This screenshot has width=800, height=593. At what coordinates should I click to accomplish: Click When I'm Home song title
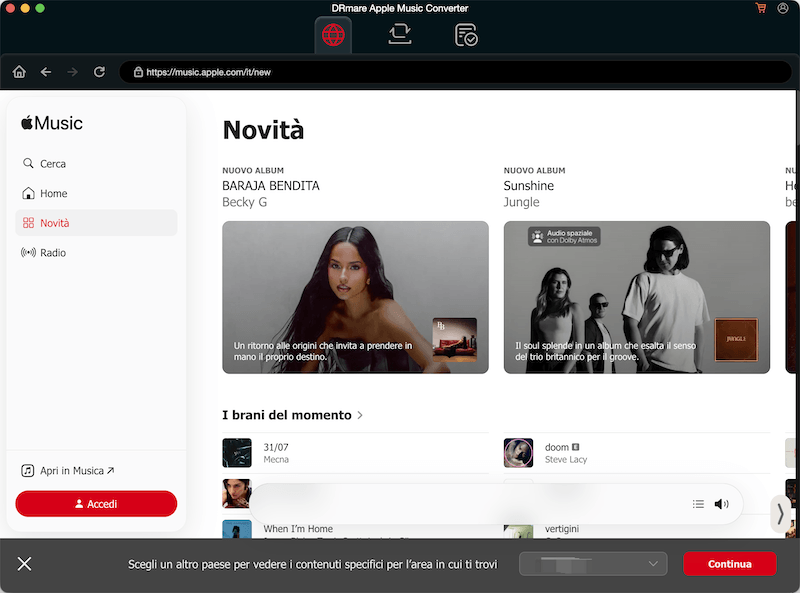tap(298, 529)
